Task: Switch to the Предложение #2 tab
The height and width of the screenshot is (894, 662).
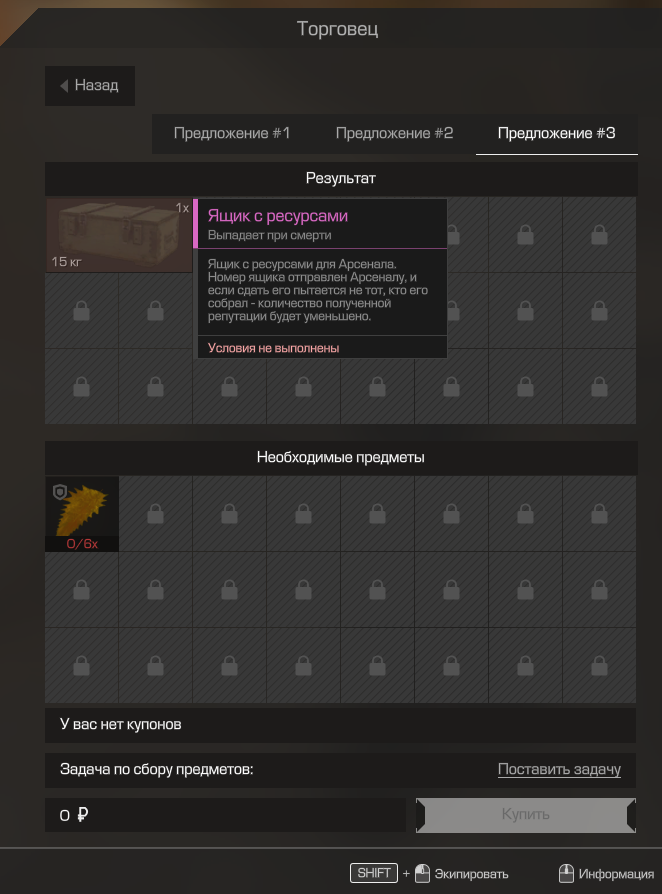Action: coord(394,133)
